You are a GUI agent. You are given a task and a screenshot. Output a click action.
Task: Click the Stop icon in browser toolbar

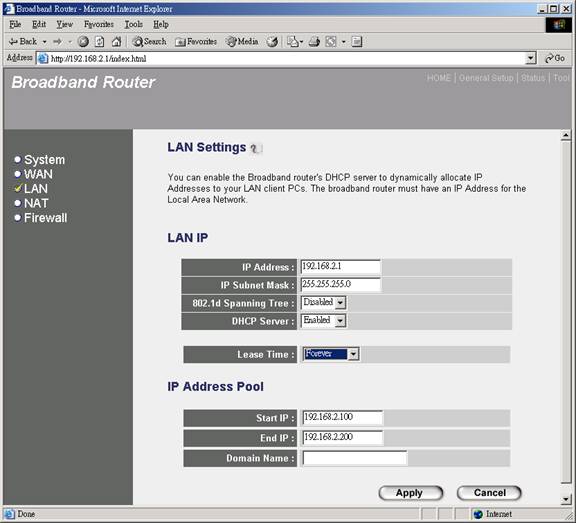click(x=83, y=42)
